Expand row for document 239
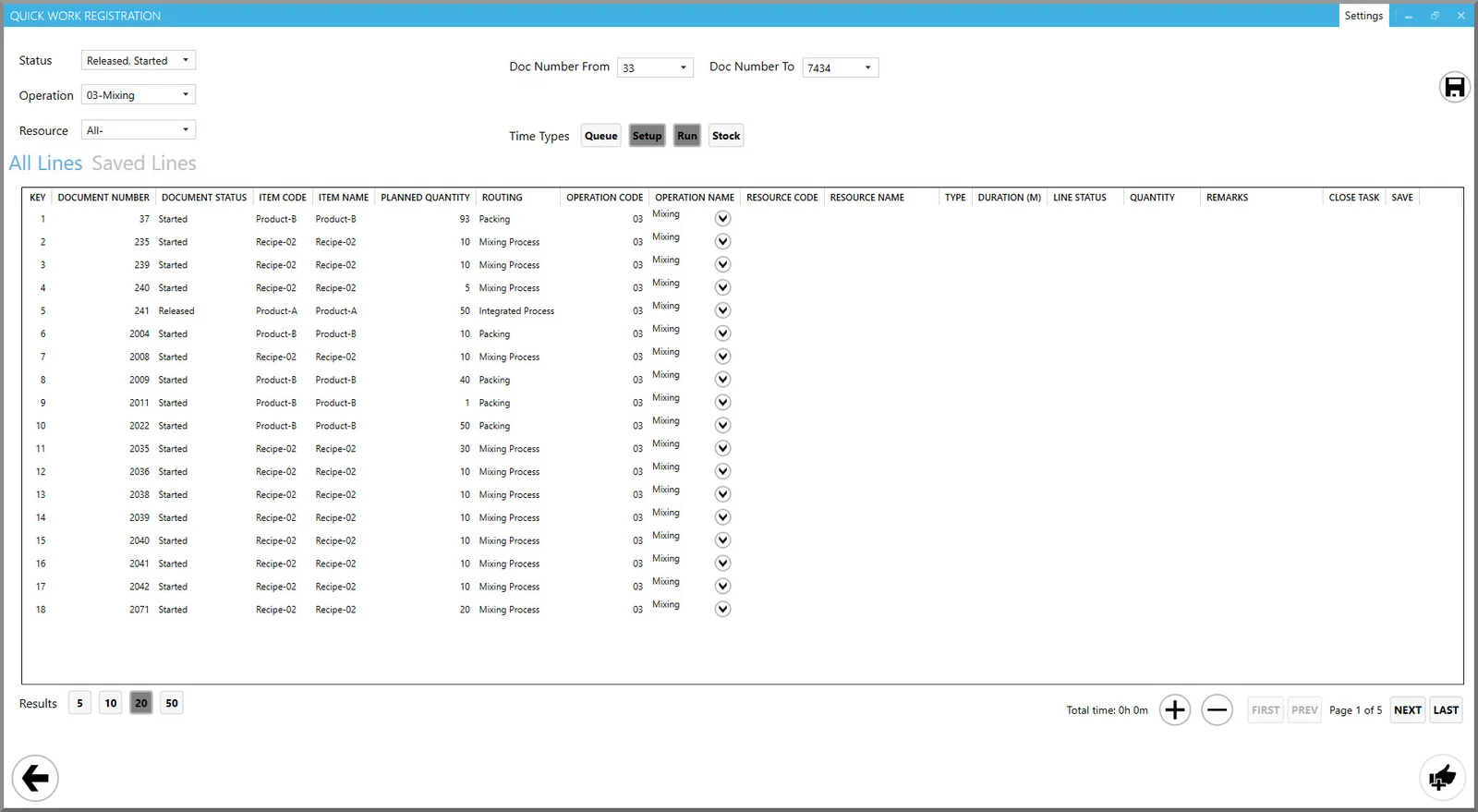1478x812 pixels. pos(723,264)
